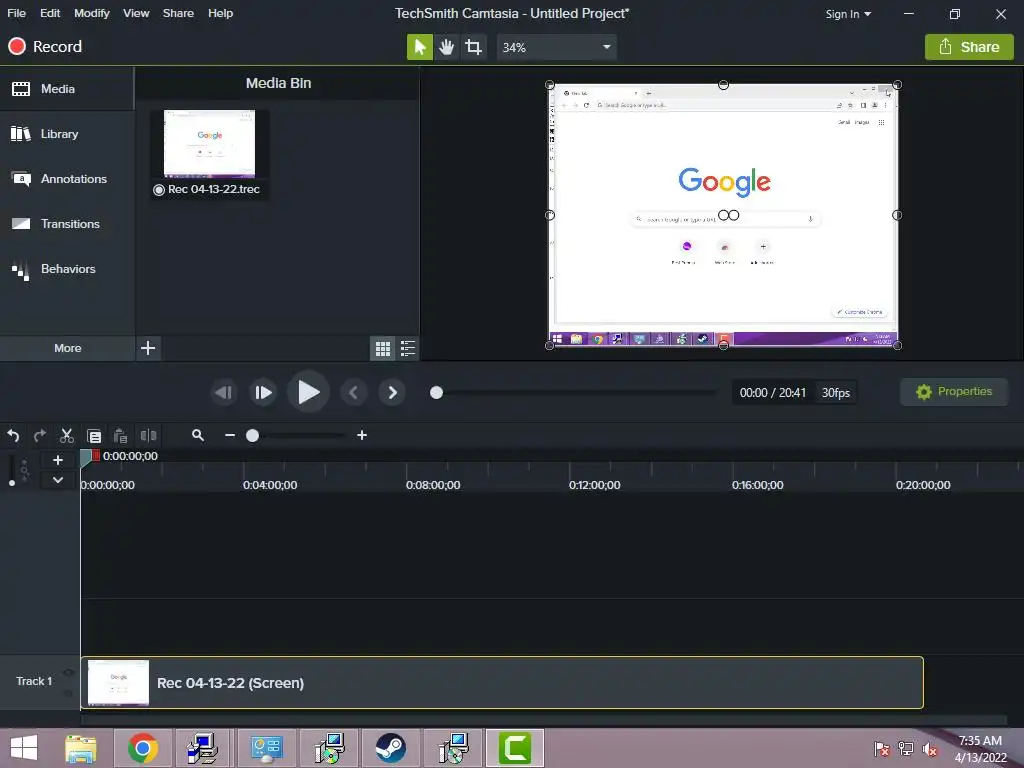Play the video with the Play button

308,392
